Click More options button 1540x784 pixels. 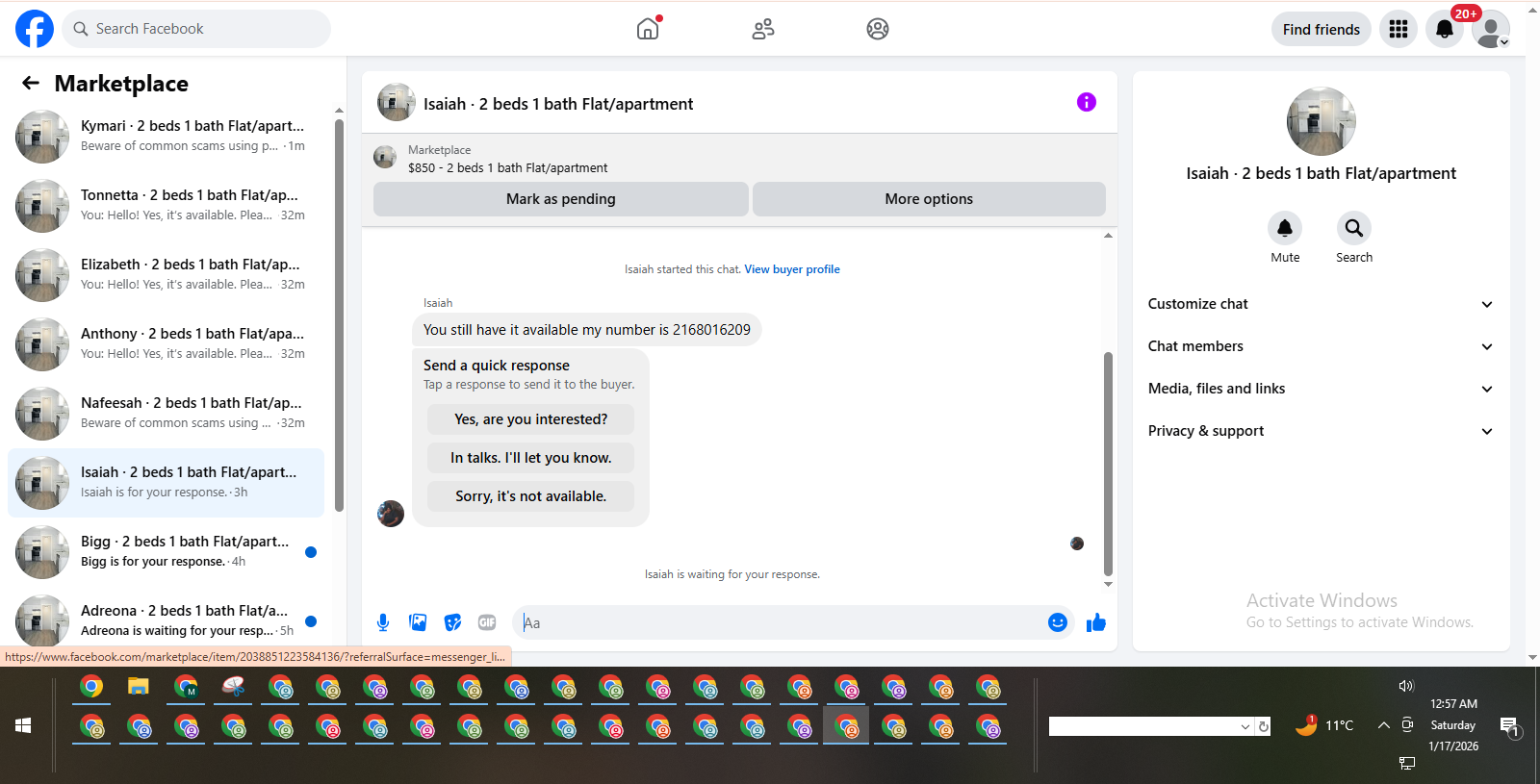[929, 199]
